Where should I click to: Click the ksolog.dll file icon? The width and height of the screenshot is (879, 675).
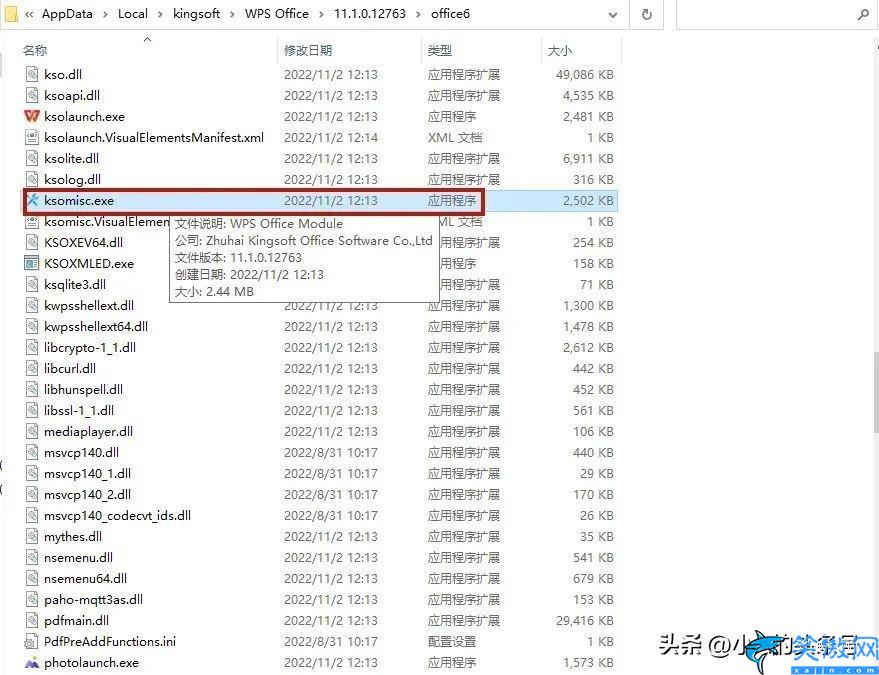pos(32,179)
